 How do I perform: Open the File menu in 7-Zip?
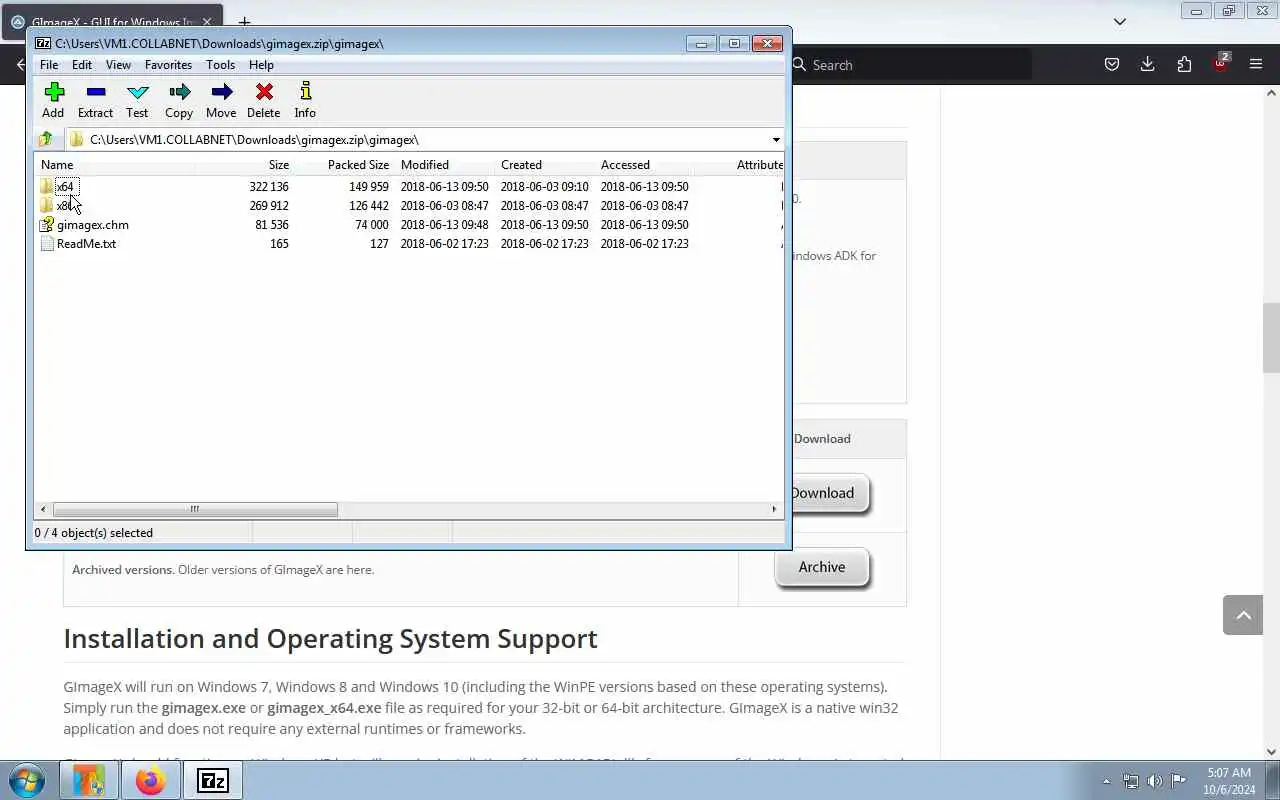pyautogui.click(x=49, y=65)
